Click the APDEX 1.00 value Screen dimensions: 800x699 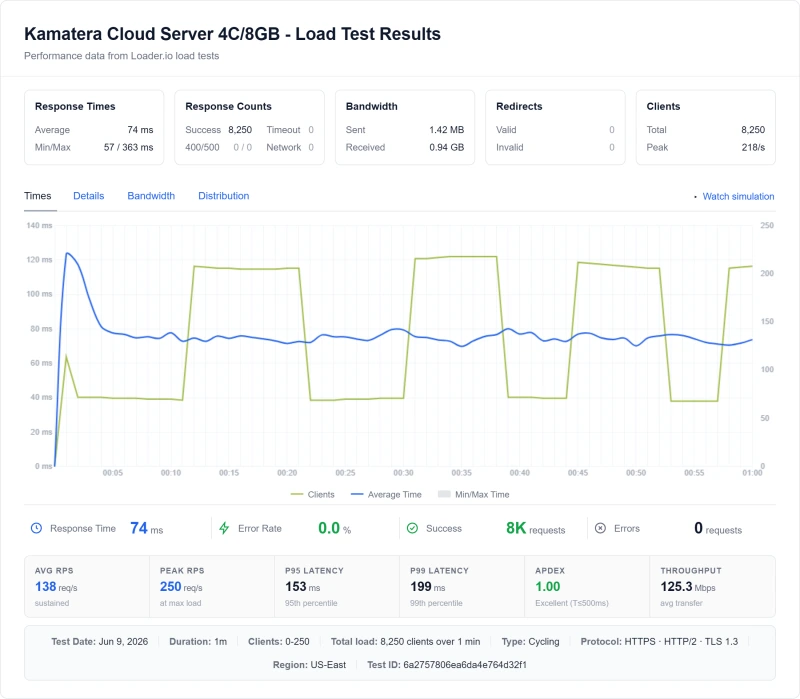point(547,587)
